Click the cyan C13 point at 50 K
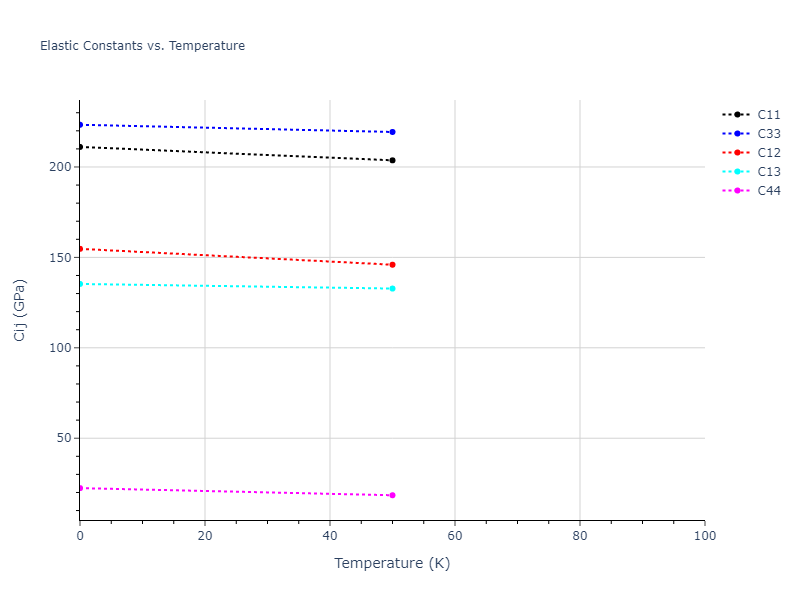 (x=392, y=289)
